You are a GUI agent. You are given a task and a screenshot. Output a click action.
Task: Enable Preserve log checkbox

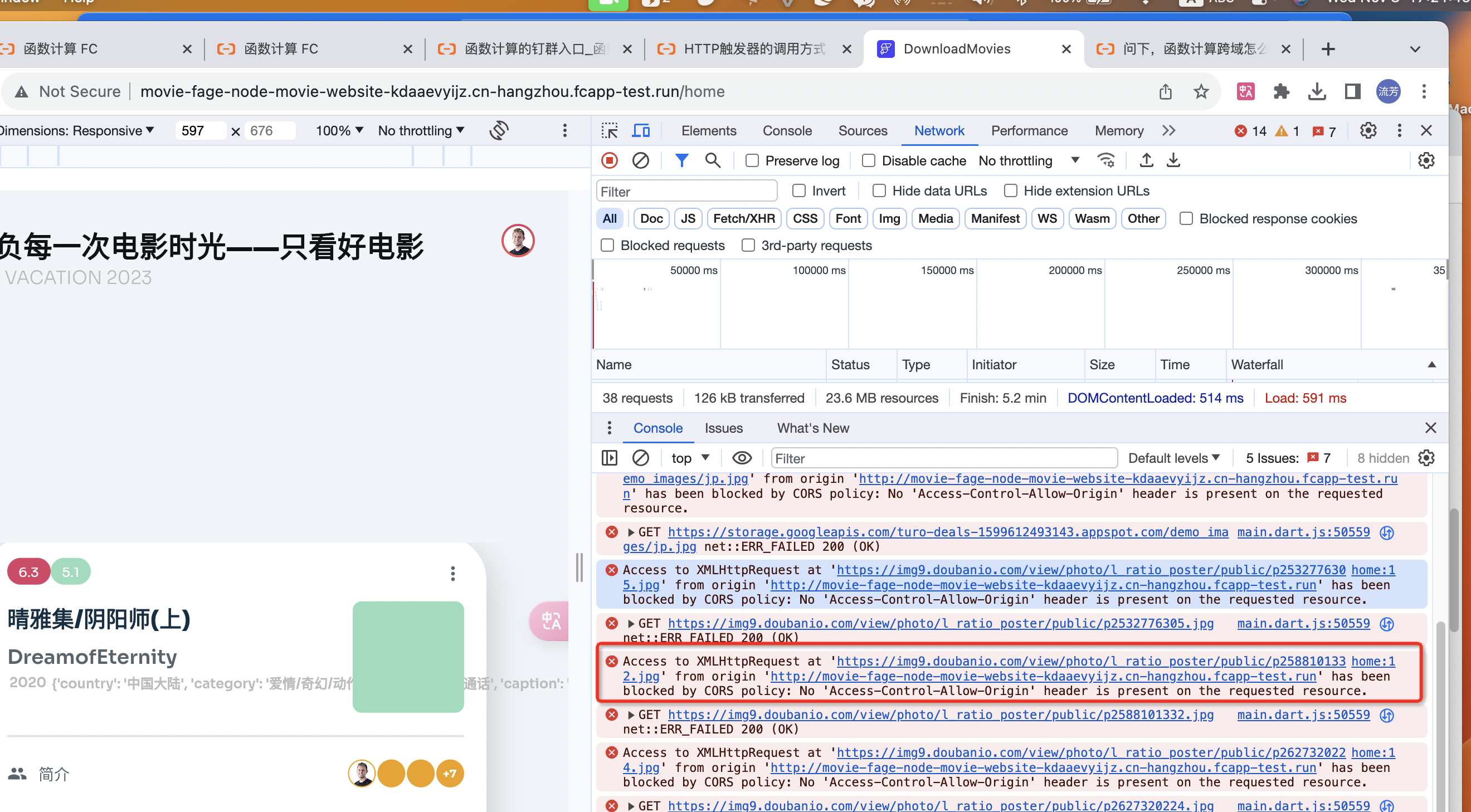tap(752, 161)
